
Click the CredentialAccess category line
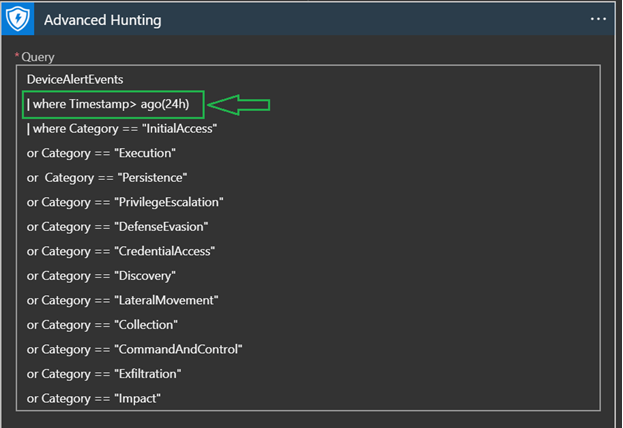pyautogui.click(x=121, y=251)
